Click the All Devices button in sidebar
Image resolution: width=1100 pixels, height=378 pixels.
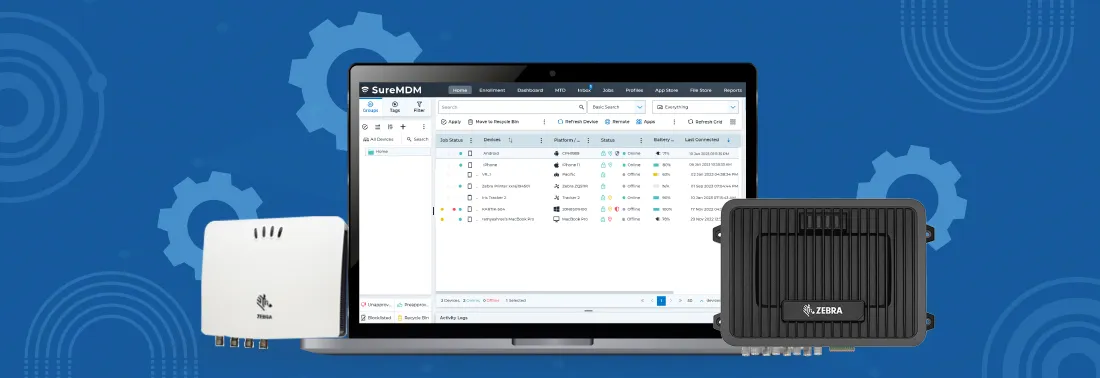click(377, 139)
